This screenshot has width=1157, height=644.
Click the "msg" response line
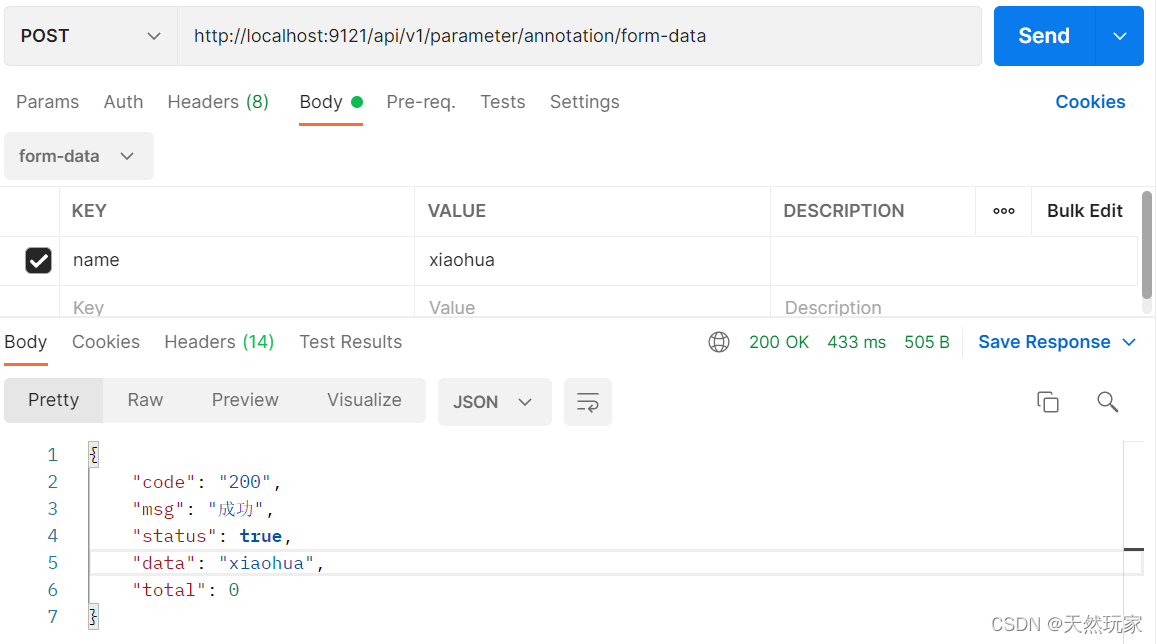[x=203, y=509]
